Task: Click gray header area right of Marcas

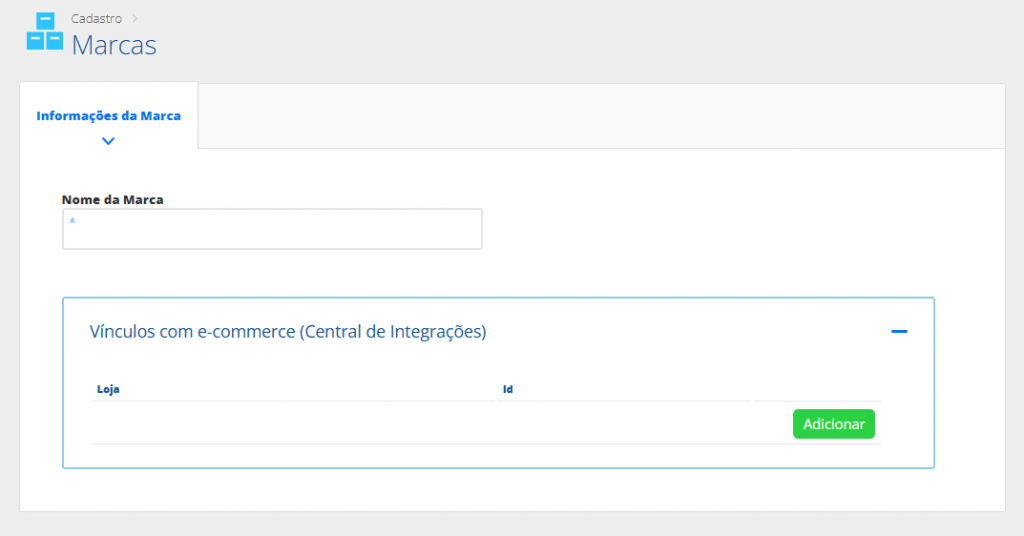Action: (600, 40)
